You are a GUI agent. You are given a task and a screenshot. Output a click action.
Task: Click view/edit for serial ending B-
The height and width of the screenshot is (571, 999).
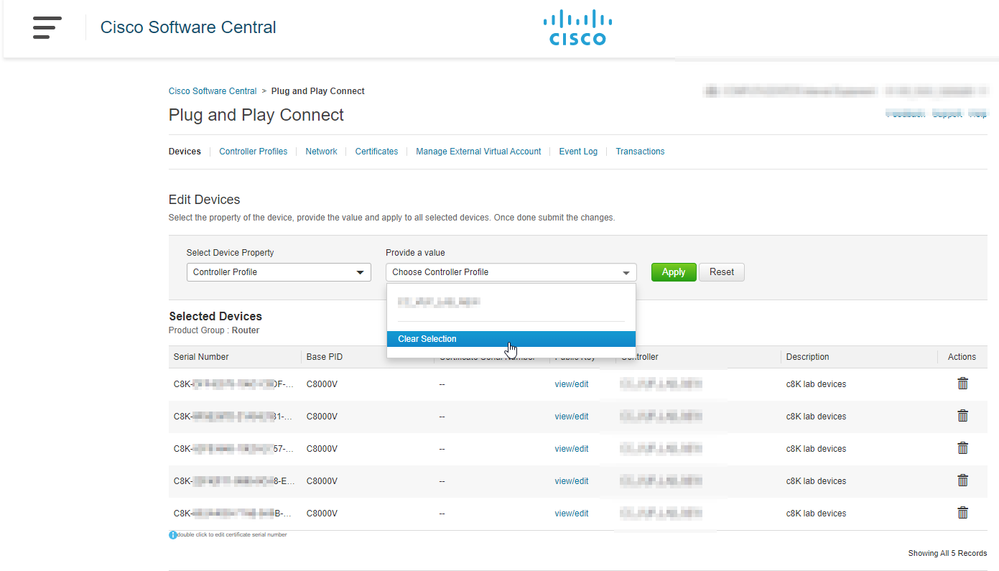[571, 514]
